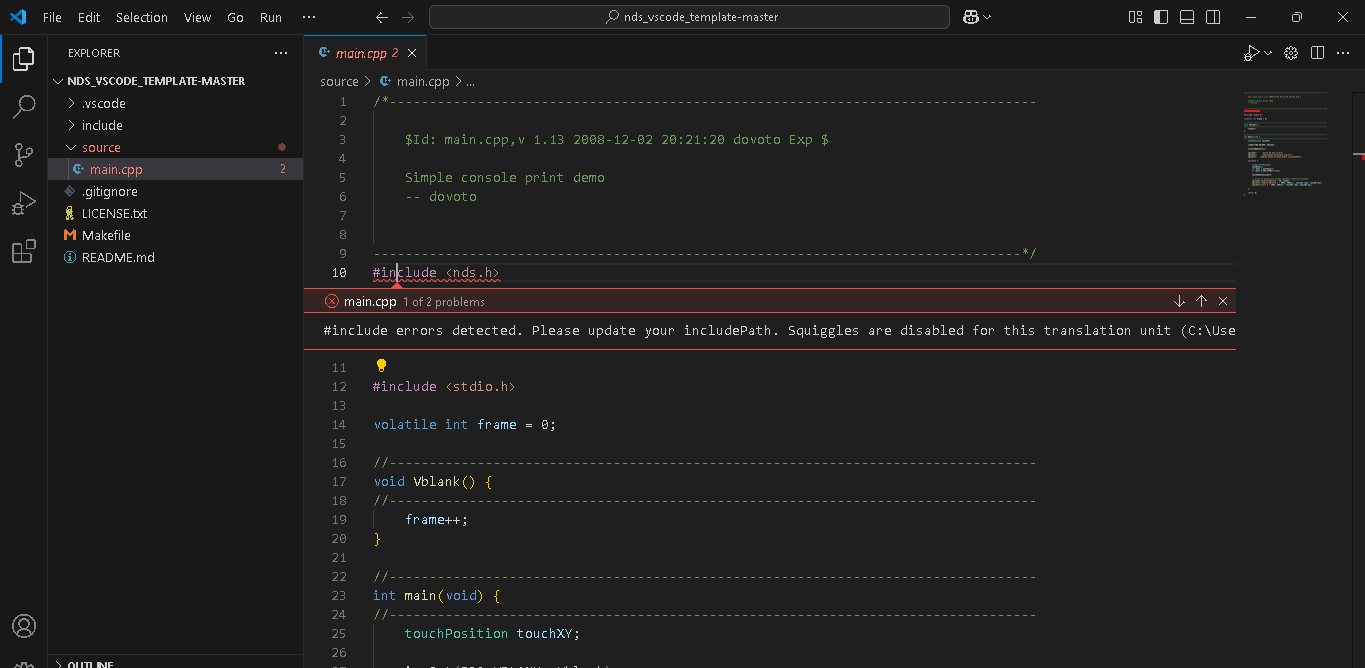Go to next problem arrow

(x=1179, y=301)
